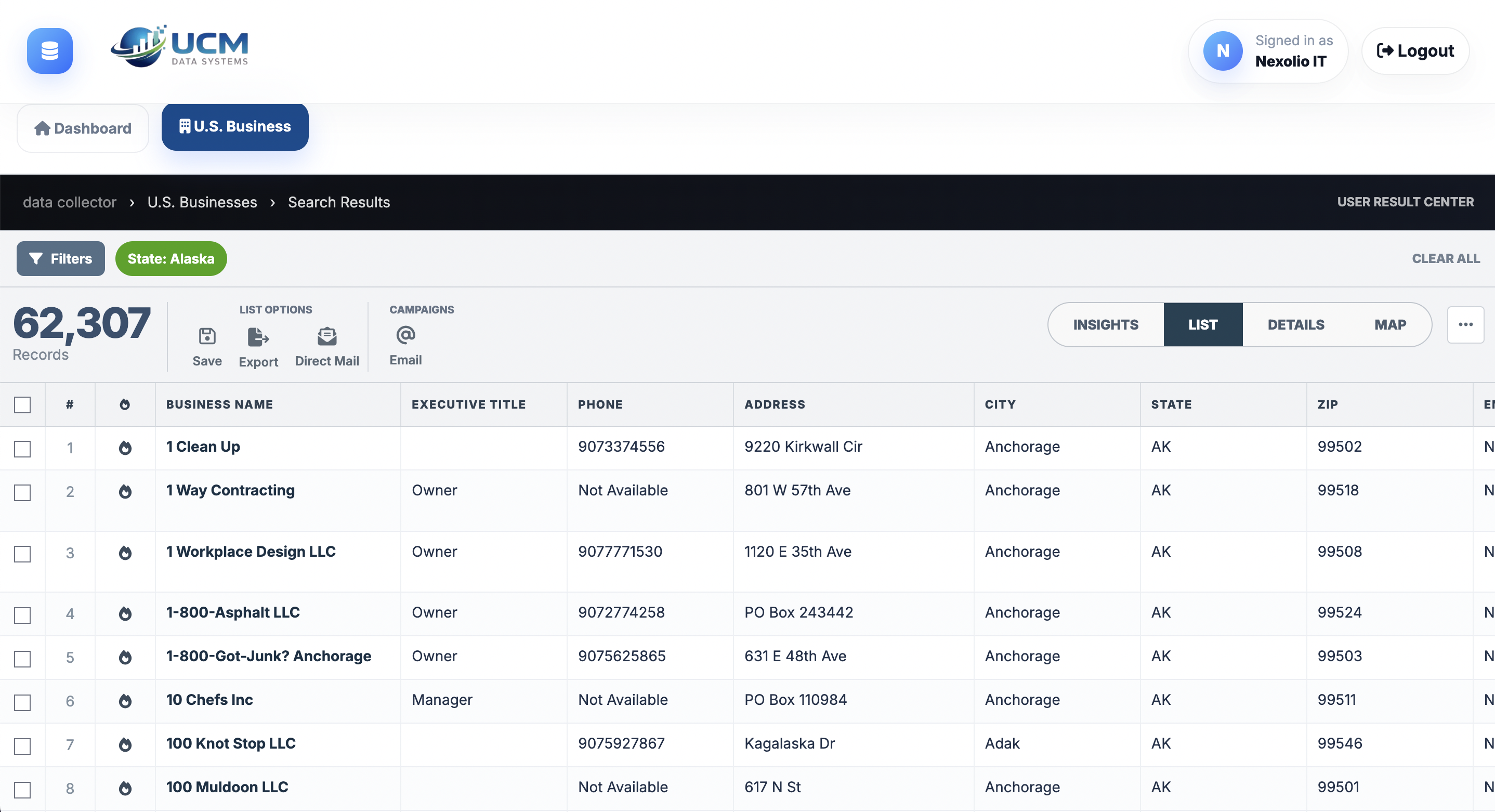Toggle the select-all checkbox in header
The image size is (1495, 812).
click(x=22, y=404)
